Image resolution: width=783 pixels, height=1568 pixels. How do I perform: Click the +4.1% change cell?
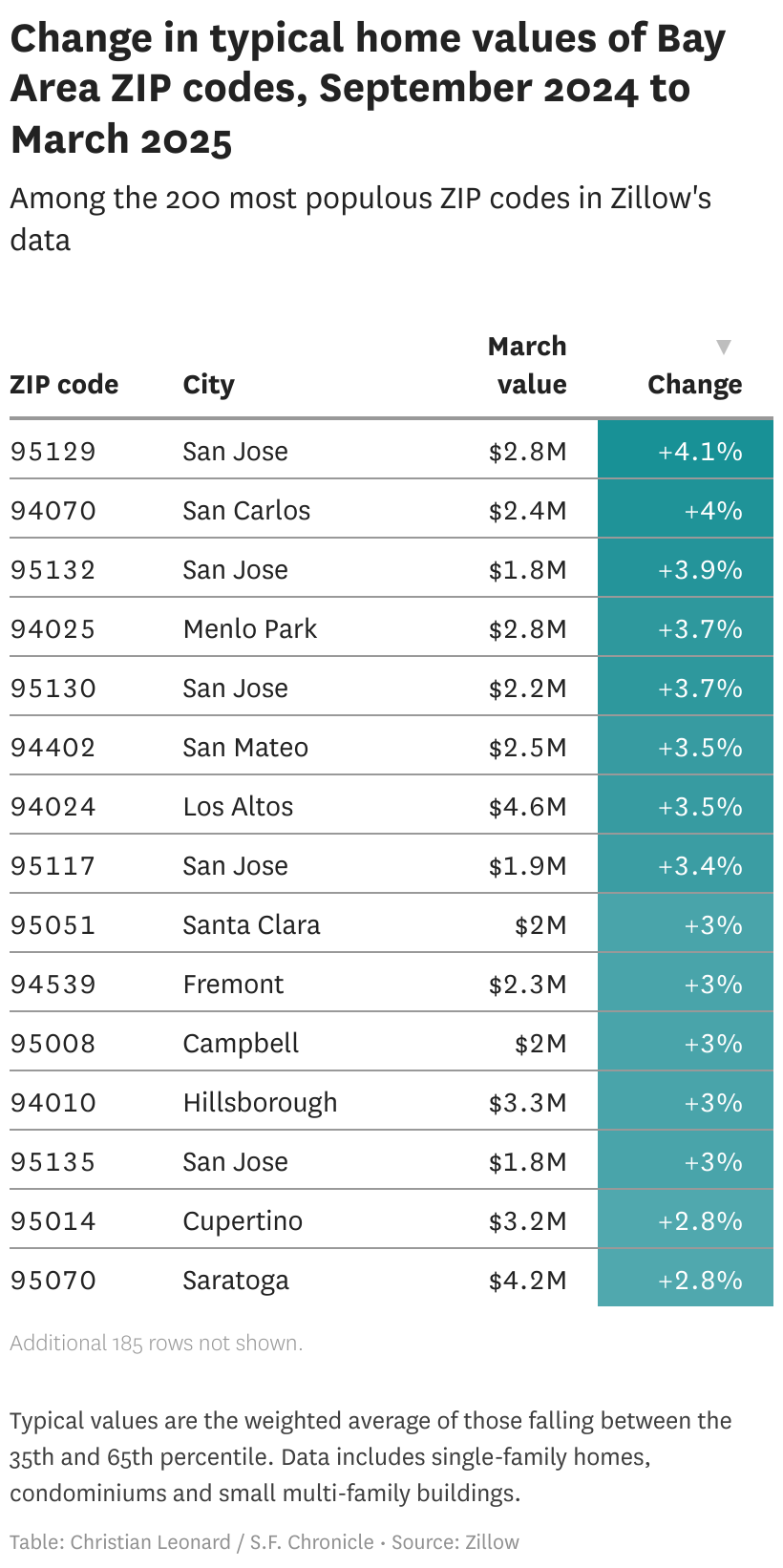point(700,451)
